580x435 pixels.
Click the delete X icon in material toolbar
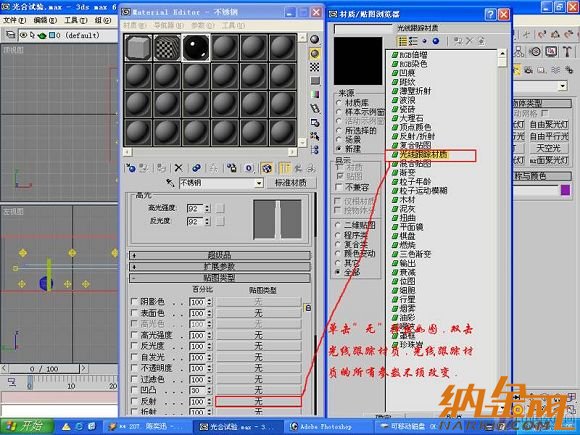point(178,168)
